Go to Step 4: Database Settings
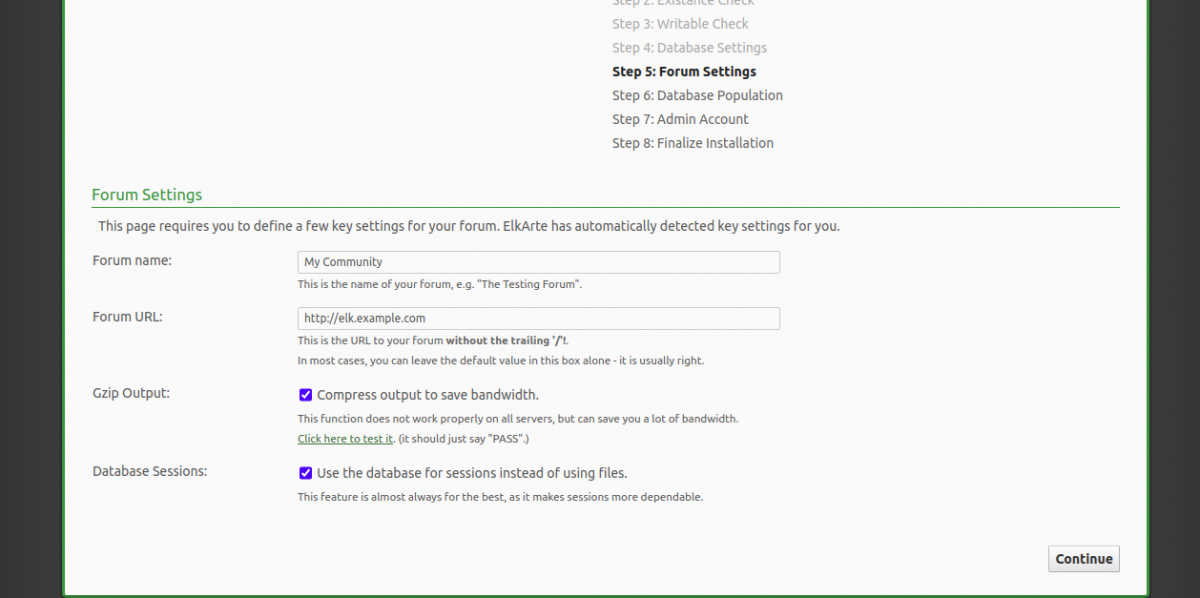 coord(689,48)
